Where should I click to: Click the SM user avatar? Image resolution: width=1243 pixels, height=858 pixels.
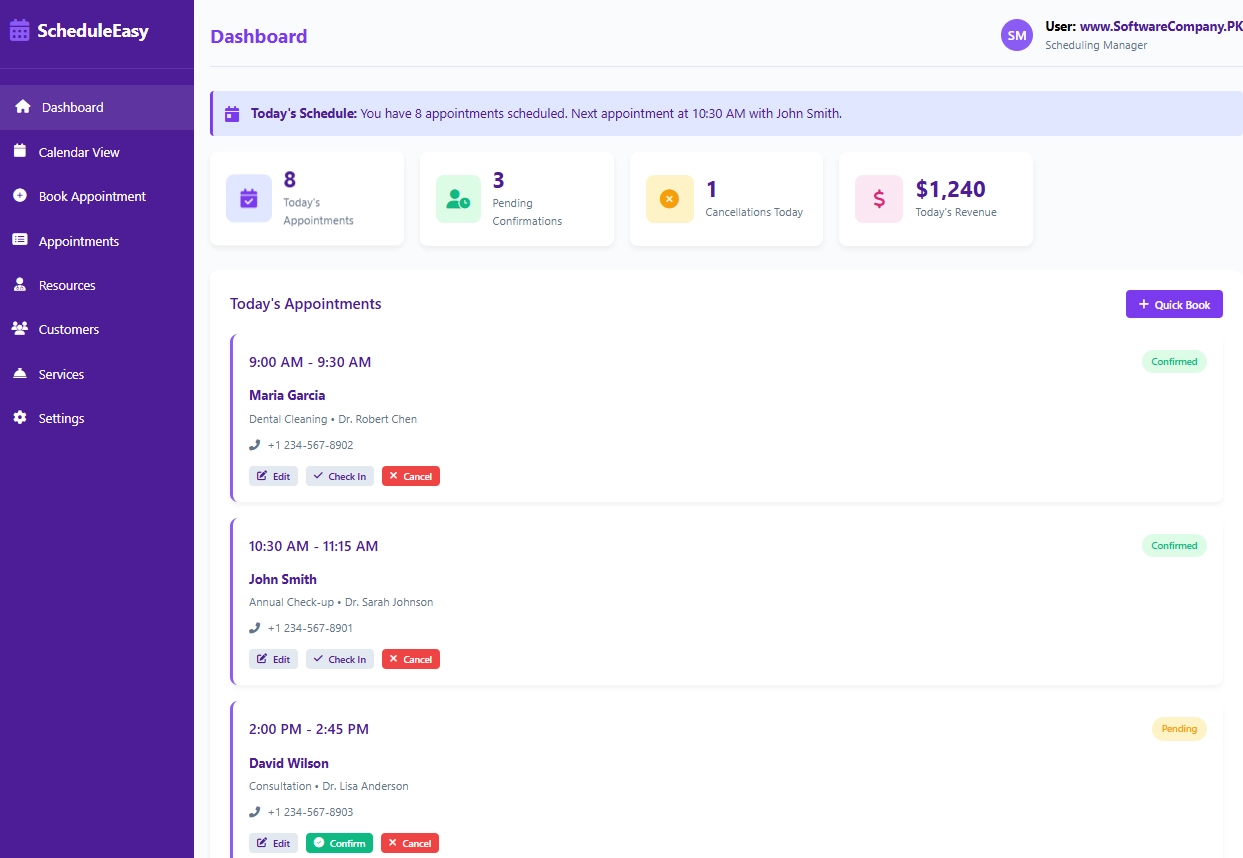coord(1016,35)
